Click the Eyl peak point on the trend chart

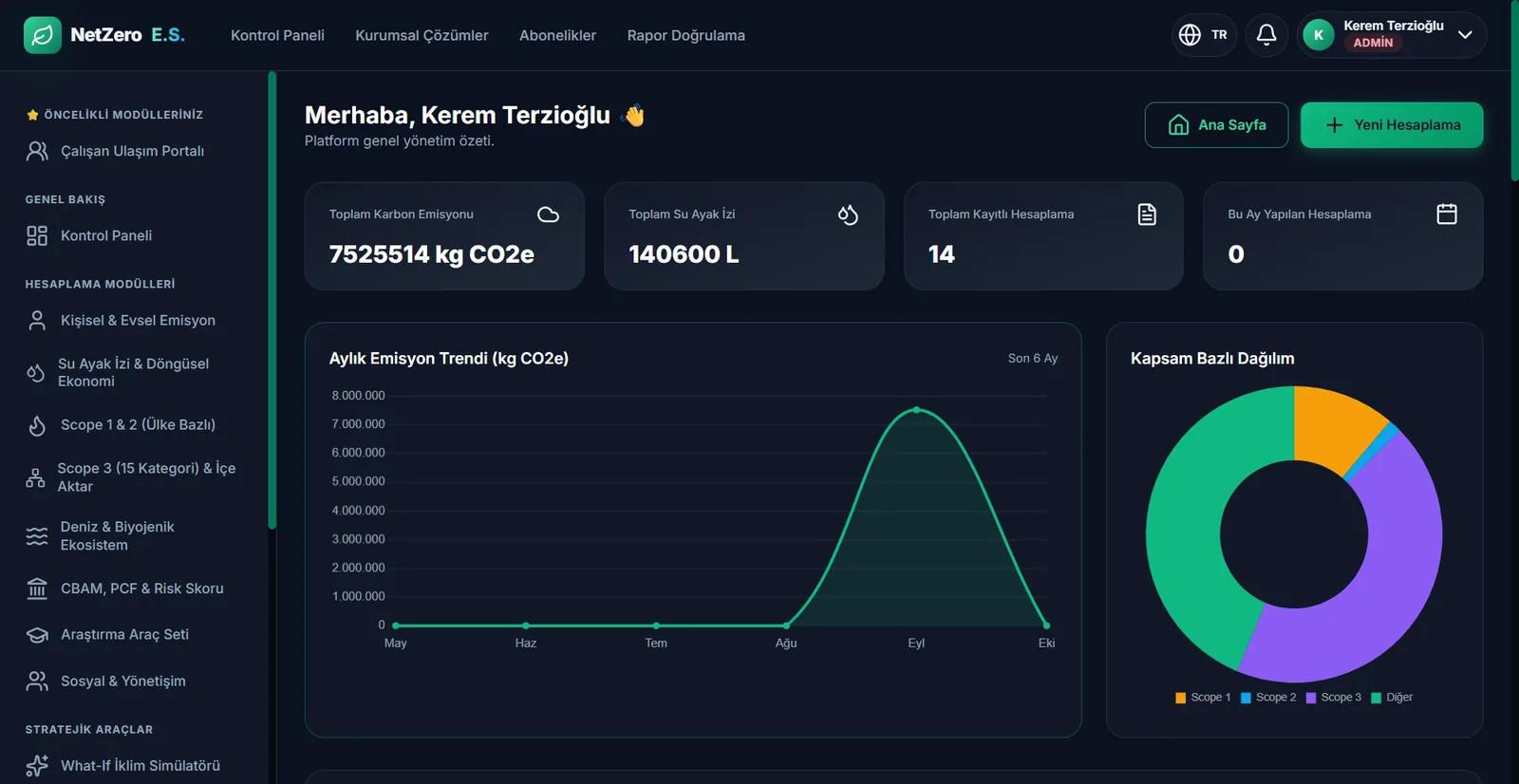916,410
